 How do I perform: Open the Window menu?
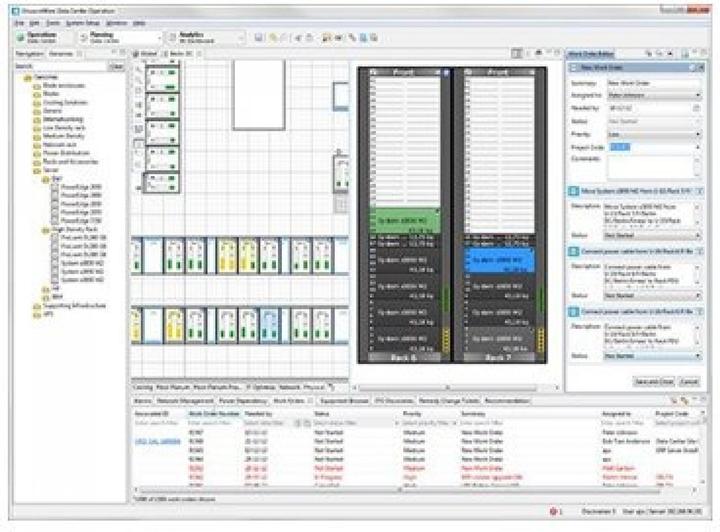click(x=116, y=23)
